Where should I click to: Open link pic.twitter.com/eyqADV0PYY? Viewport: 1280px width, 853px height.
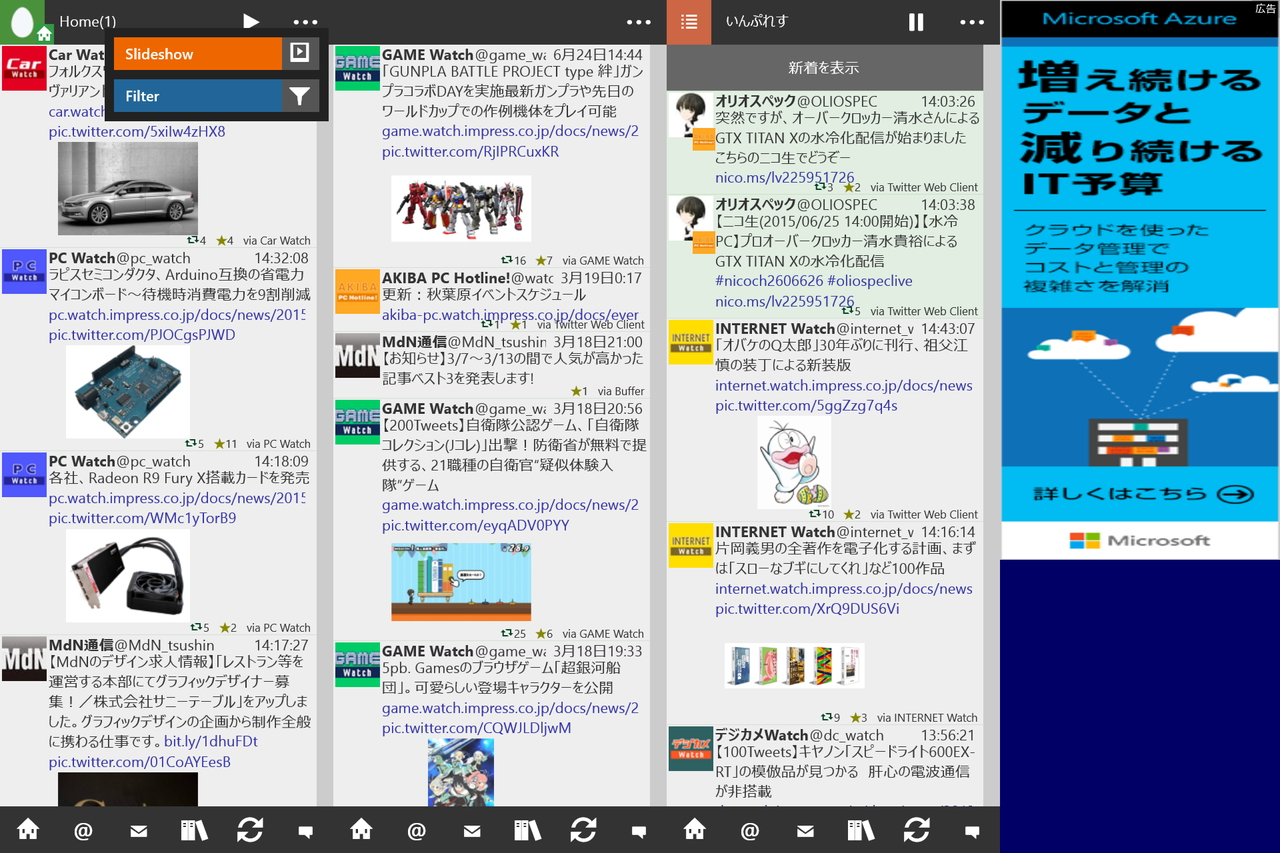click(x=475, y=526)
